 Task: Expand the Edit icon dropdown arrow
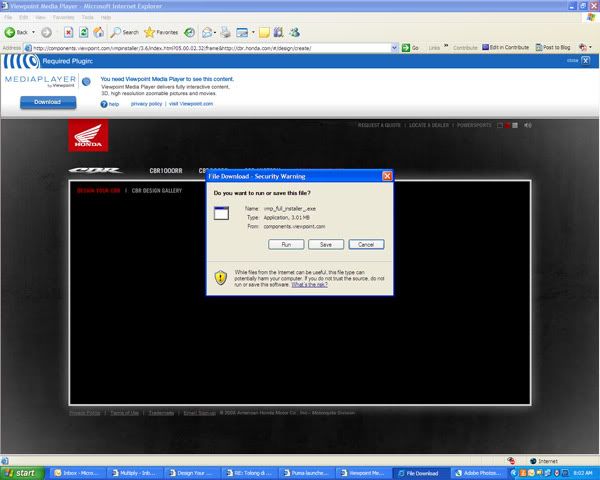253,33
